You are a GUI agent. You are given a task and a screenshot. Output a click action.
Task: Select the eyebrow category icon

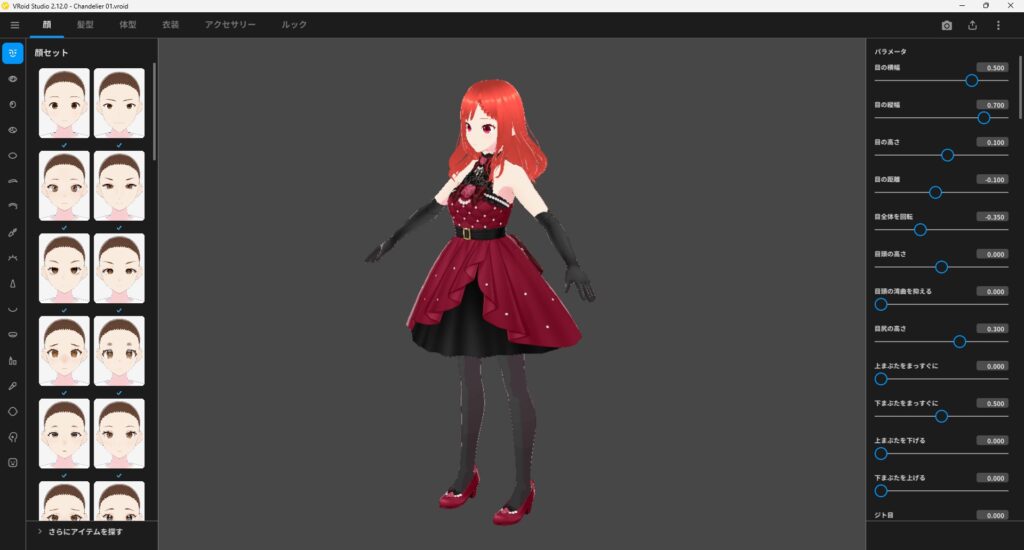(12, 181)
